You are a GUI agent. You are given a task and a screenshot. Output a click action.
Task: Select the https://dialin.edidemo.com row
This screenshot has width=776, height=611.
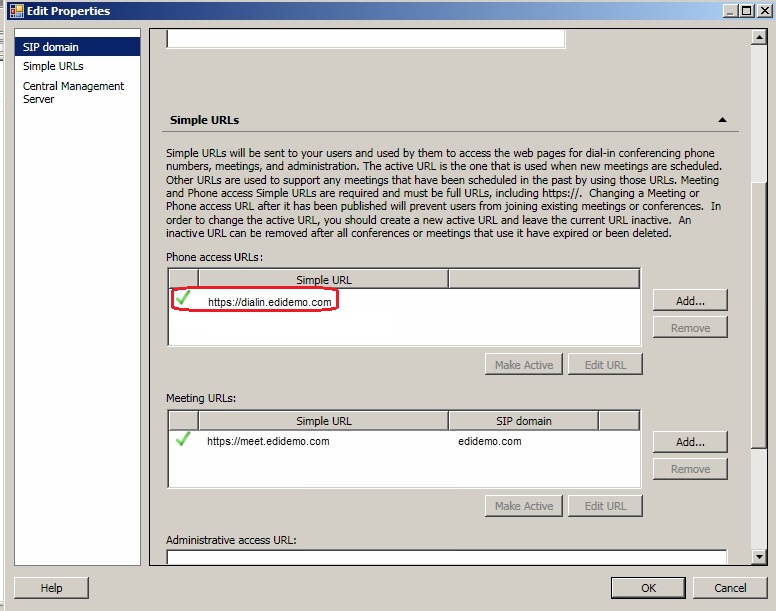click(x=404, y=301)
